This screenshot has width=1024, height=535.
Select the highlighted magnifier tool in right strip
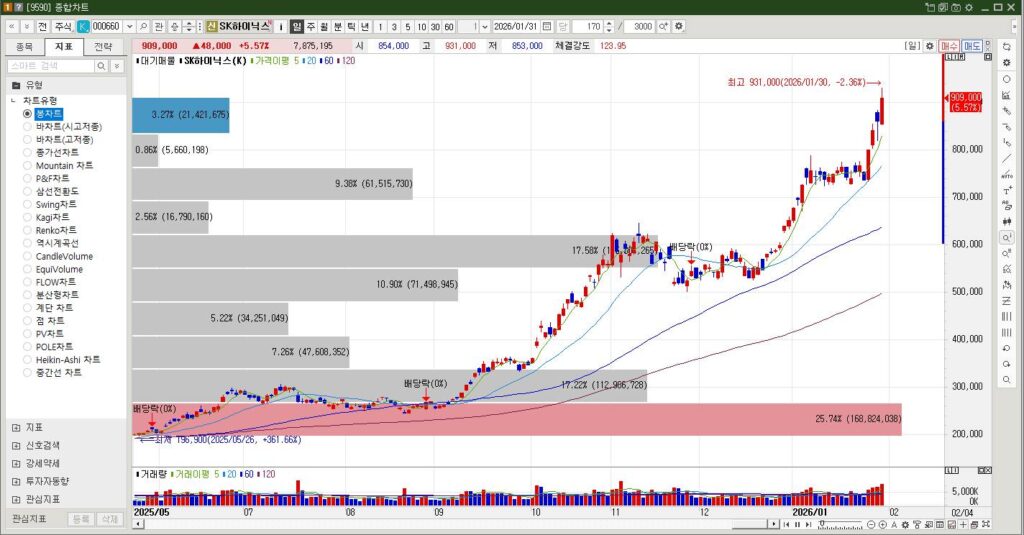click(x=1005, y=238)
